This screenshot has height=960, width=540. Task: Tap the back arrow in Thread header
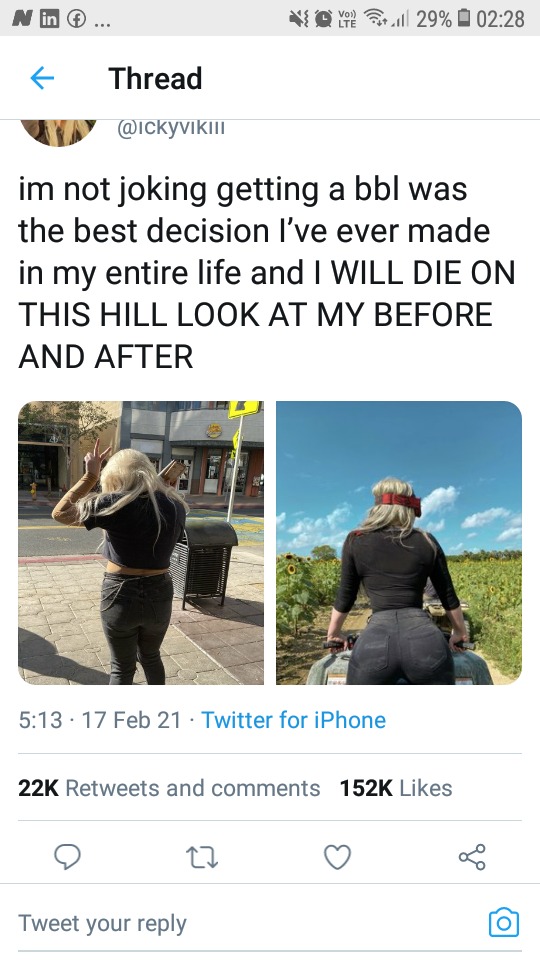(42, 78)
